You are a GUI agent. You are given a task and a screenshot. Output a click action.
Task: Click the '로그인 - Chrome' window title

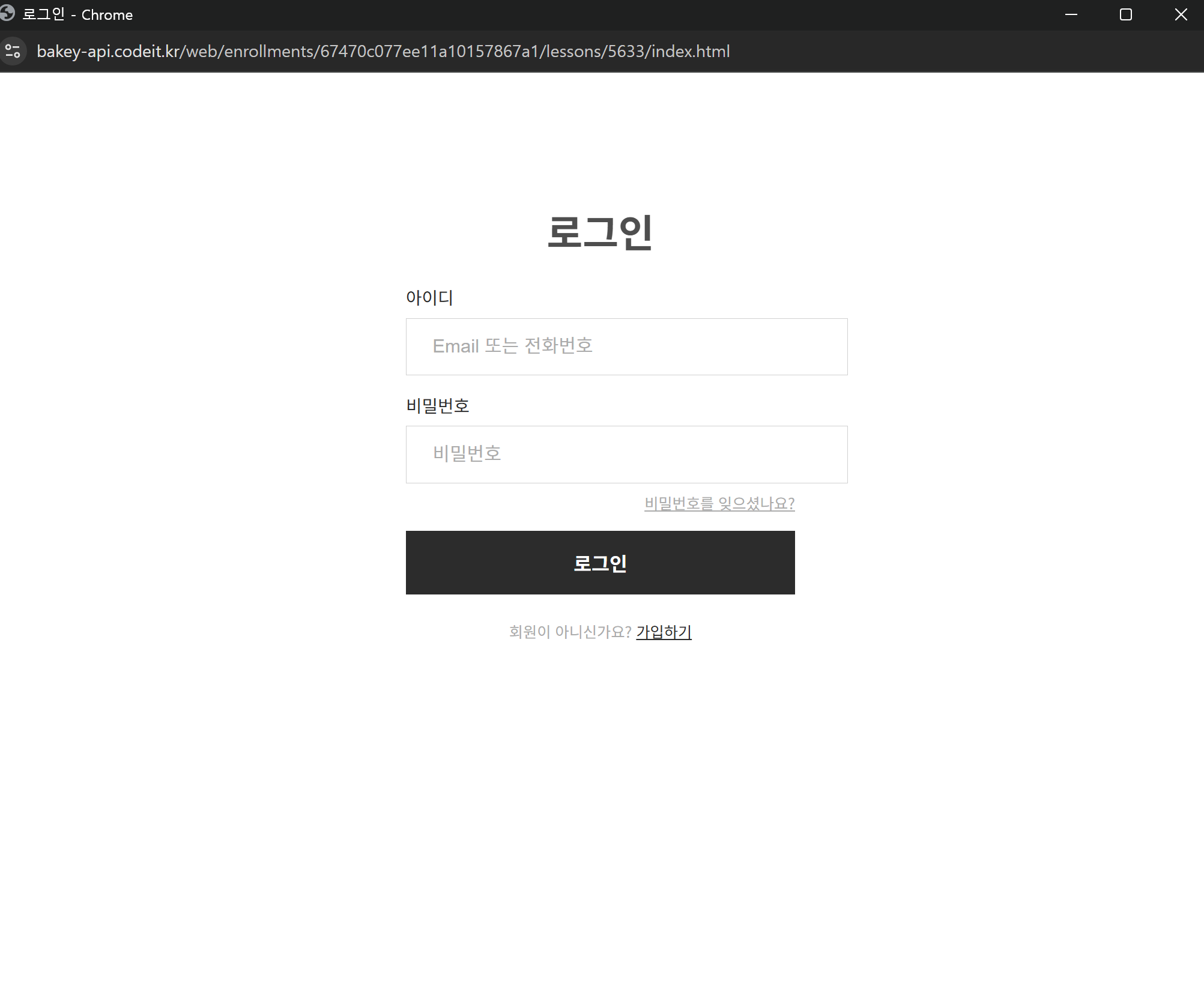[x=77, y=14]
